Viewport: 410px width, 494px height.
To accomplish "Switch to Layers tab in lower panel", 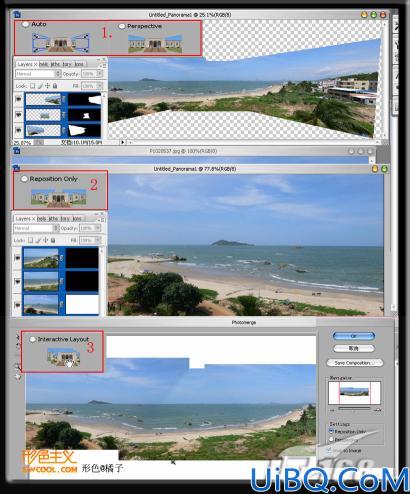I will 25,219.
